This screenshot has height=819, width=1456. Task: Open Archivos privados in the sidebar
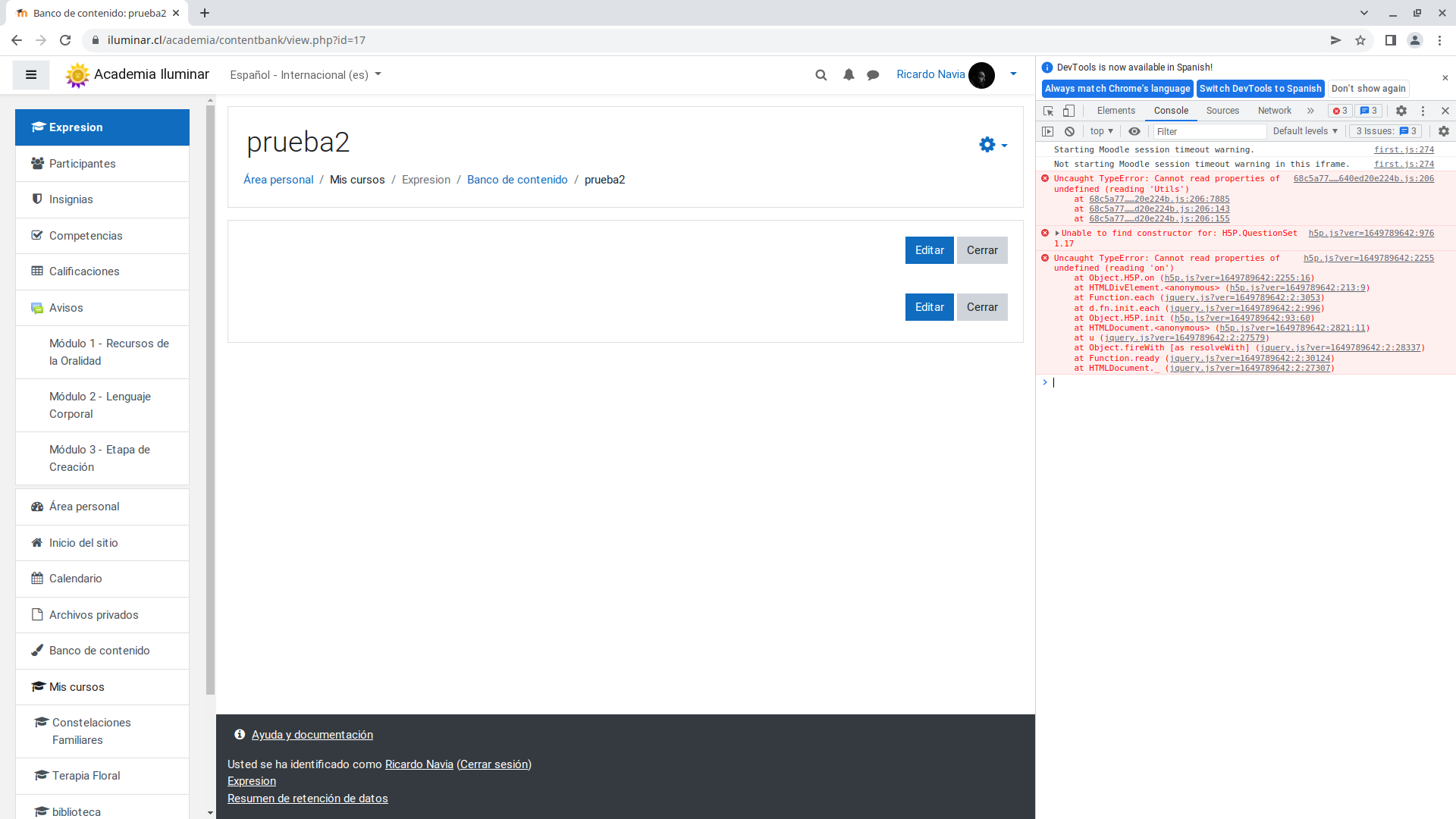(102, 615)
